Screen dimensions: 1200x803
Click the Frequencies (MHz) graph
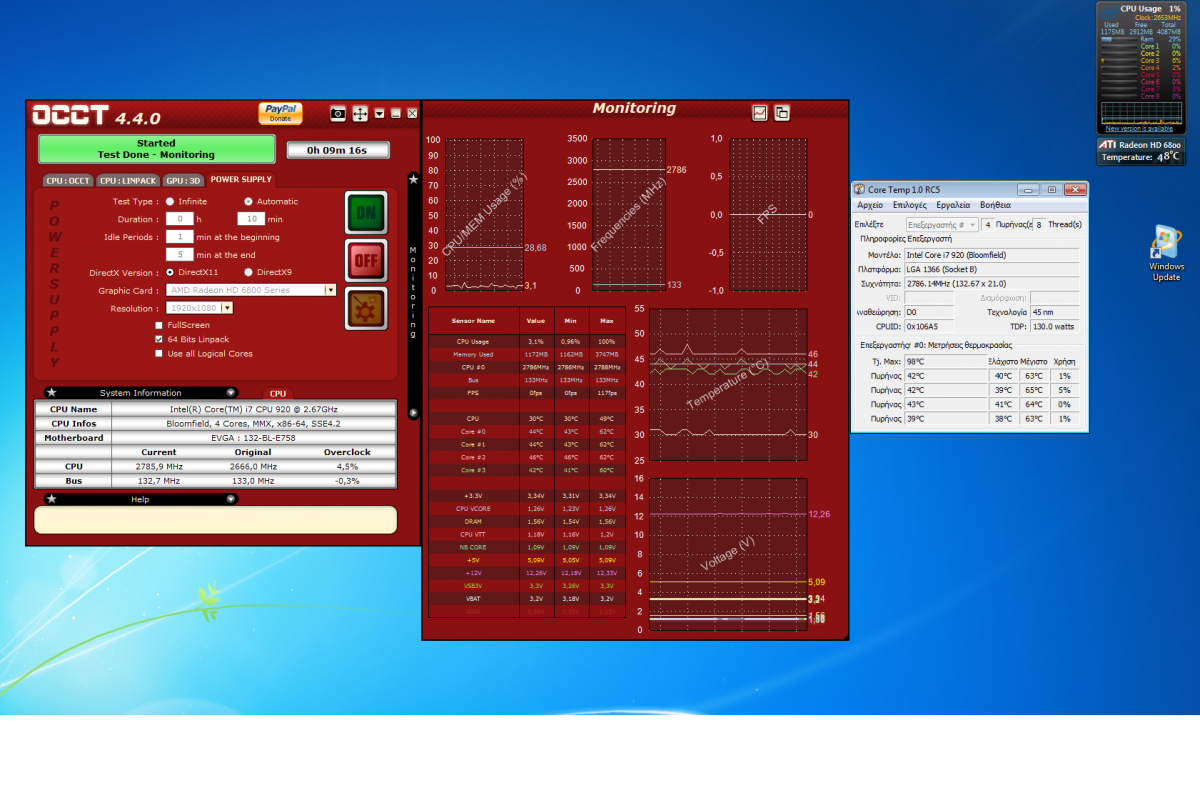pos(628,214)
